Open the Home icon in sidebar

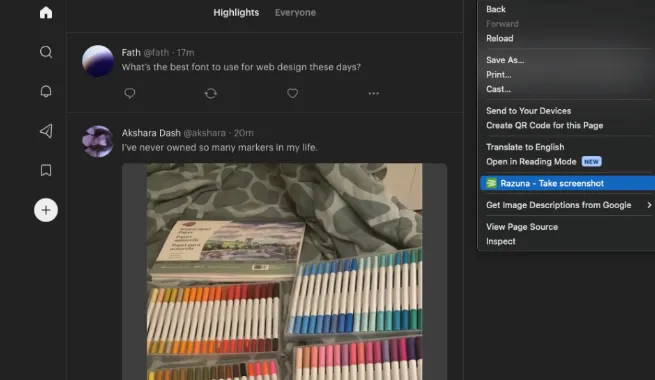(x=46, y=13)
